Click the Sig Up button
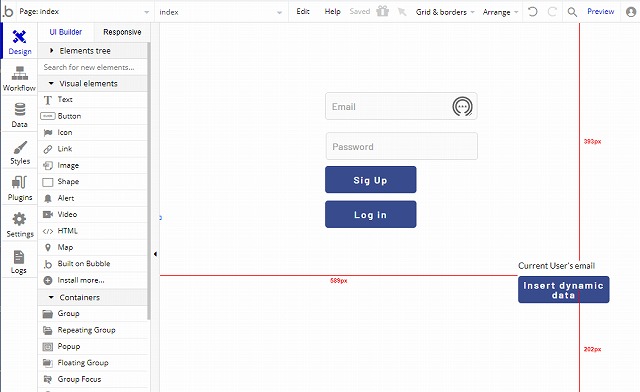This screenshot has width=640, height=392. click(x=371, y=180)
